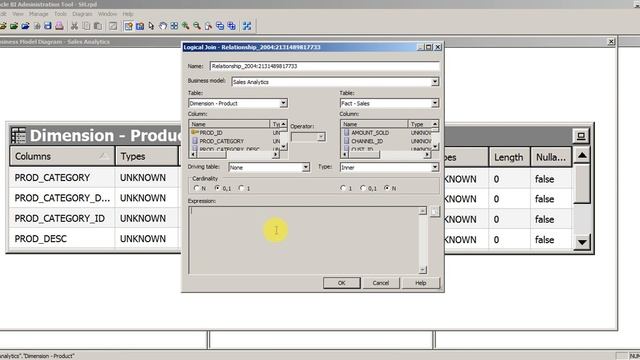This screenshot has width=640, height=360.
Task: Select cardinality 1 for Dimension - Product
Action: (242, 188)
